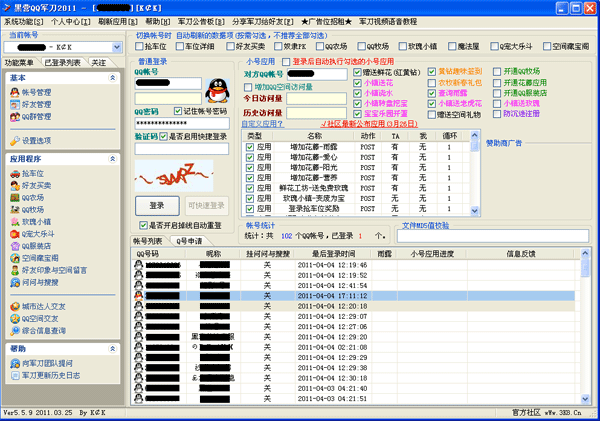Click the 登录 button
This screenshot has width=600, height=421.
156,205
